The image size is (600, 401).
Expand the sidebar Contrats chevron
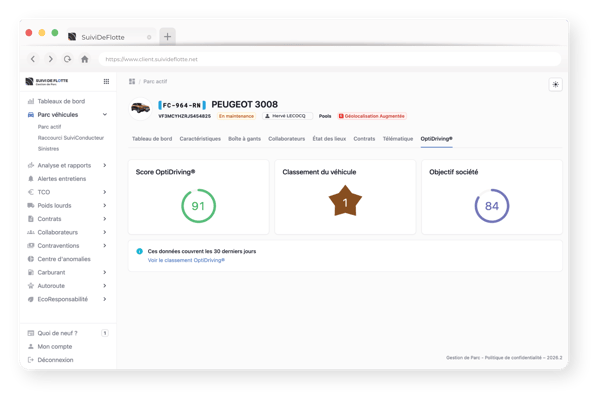click(x=105, y=219)
